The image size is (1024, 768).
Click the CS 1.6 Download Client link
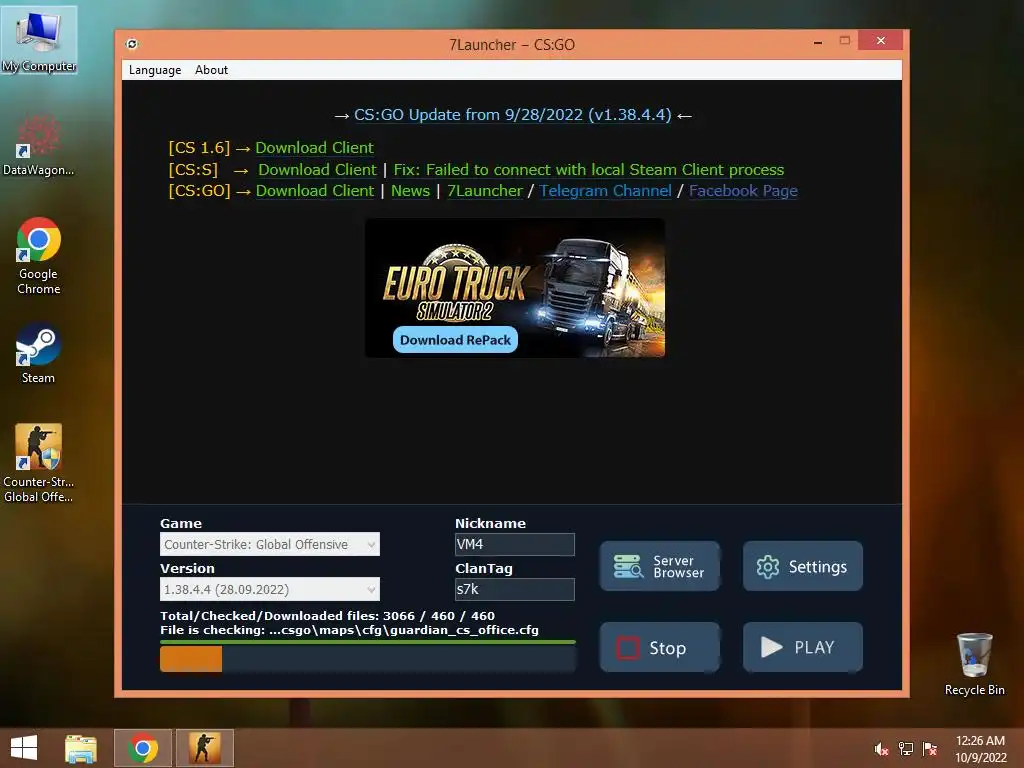(x=314, y=148)
